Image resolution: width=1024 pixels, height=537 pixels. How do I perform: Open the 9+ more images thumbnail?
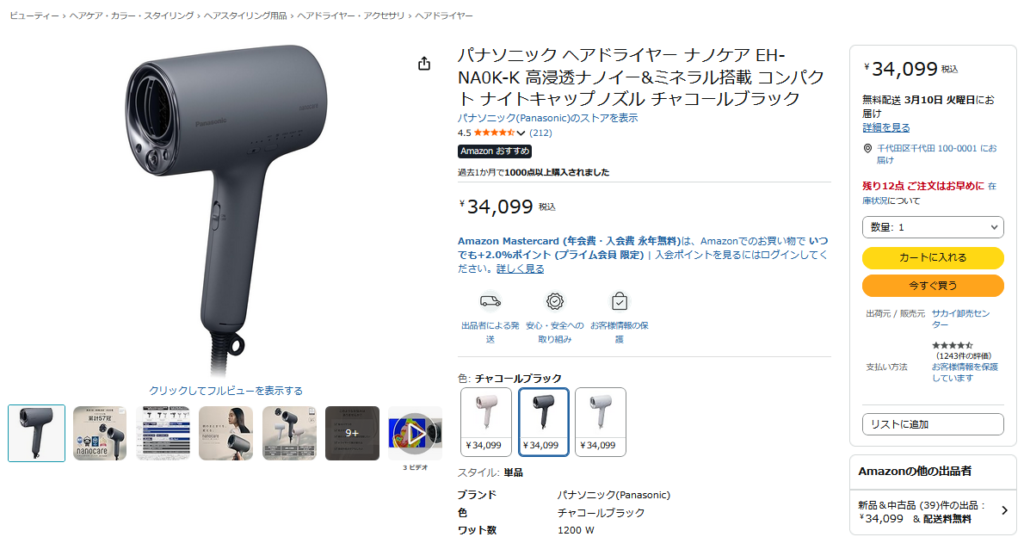pyautogui.click(x=352, y=433)
